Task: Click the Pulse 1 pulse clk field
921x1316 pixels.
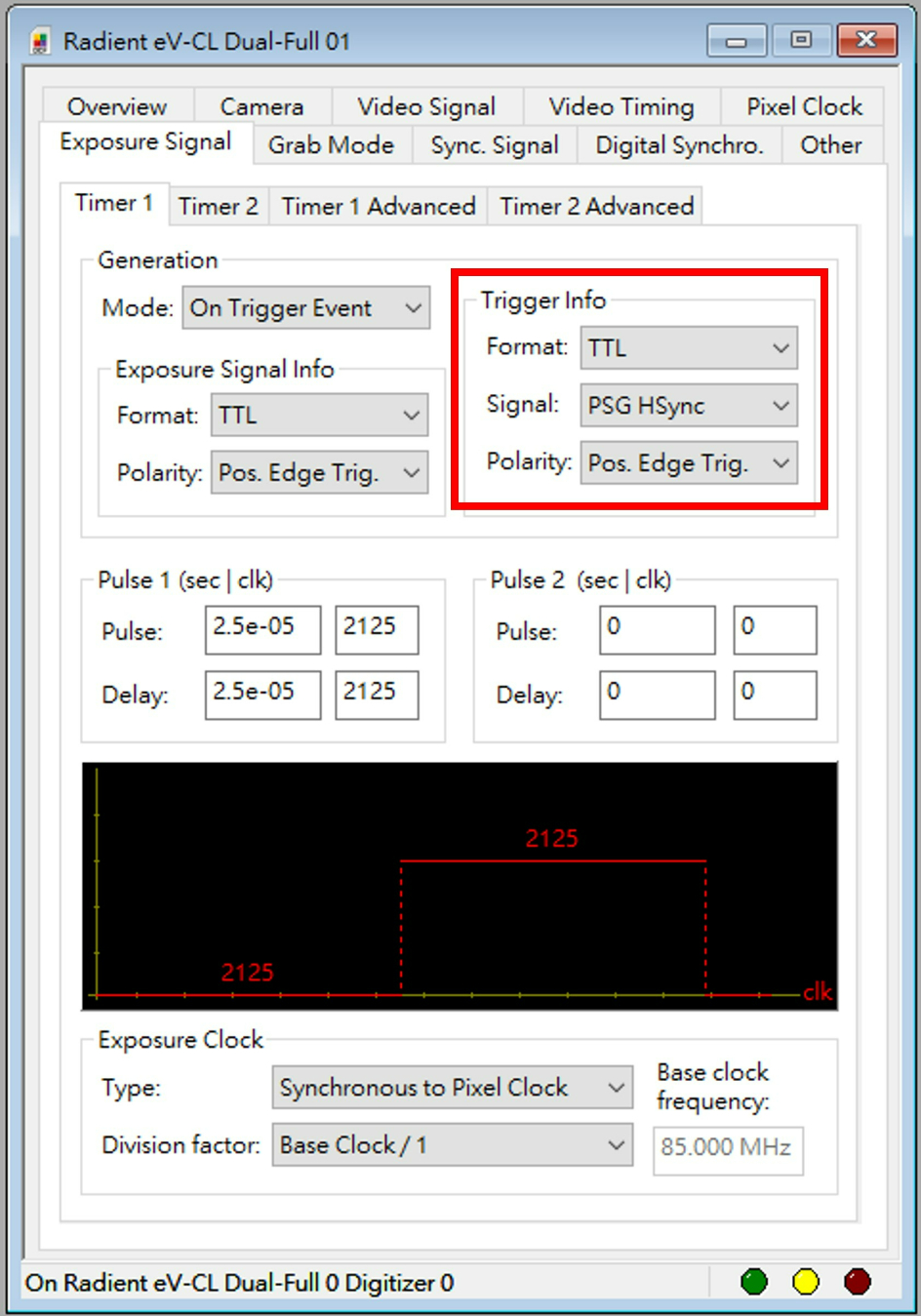Action: tap(377, 630)
